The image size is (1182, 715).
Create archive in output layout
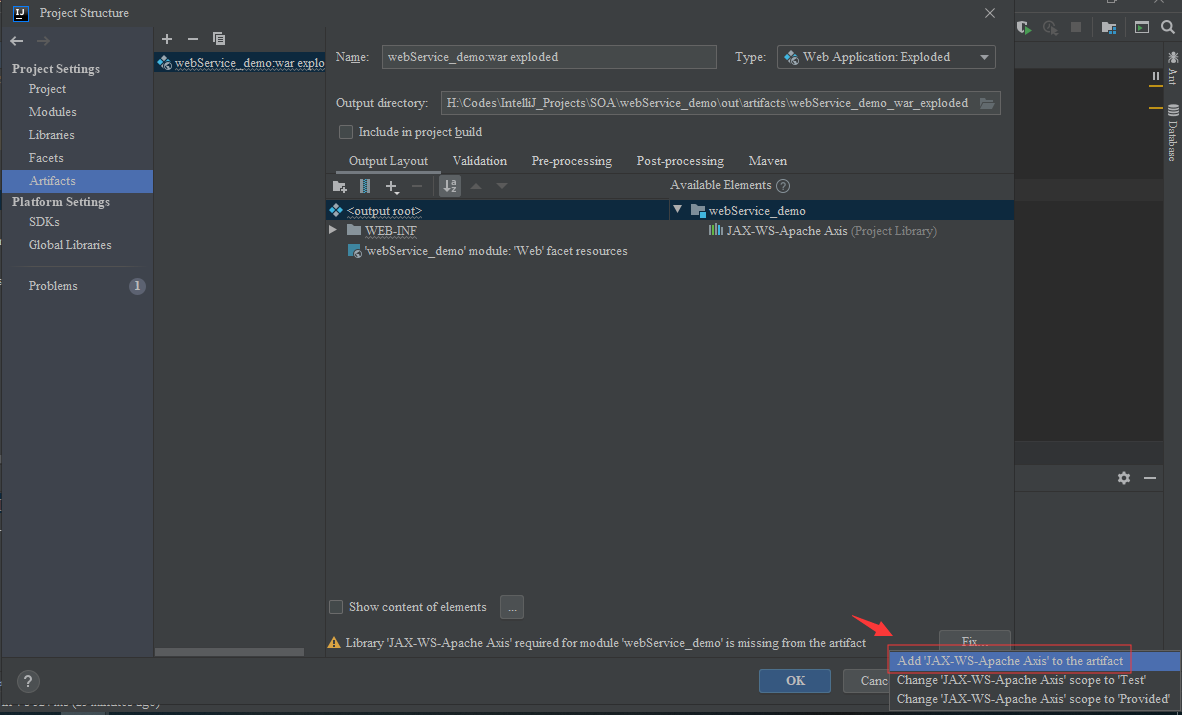pyautogui.click(x=365, y=186)
